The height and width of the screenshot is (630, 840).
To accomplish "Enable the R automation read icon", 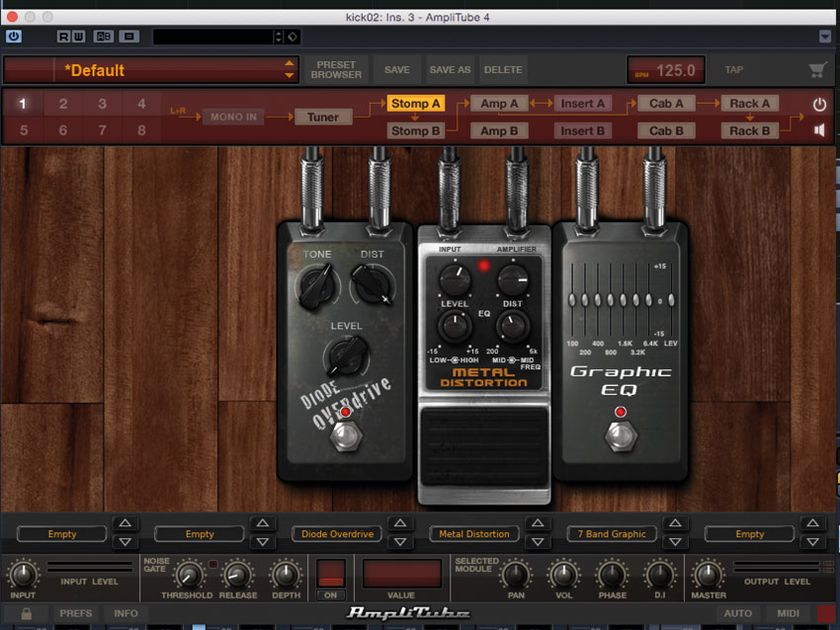I will click(x=62, y=36).
